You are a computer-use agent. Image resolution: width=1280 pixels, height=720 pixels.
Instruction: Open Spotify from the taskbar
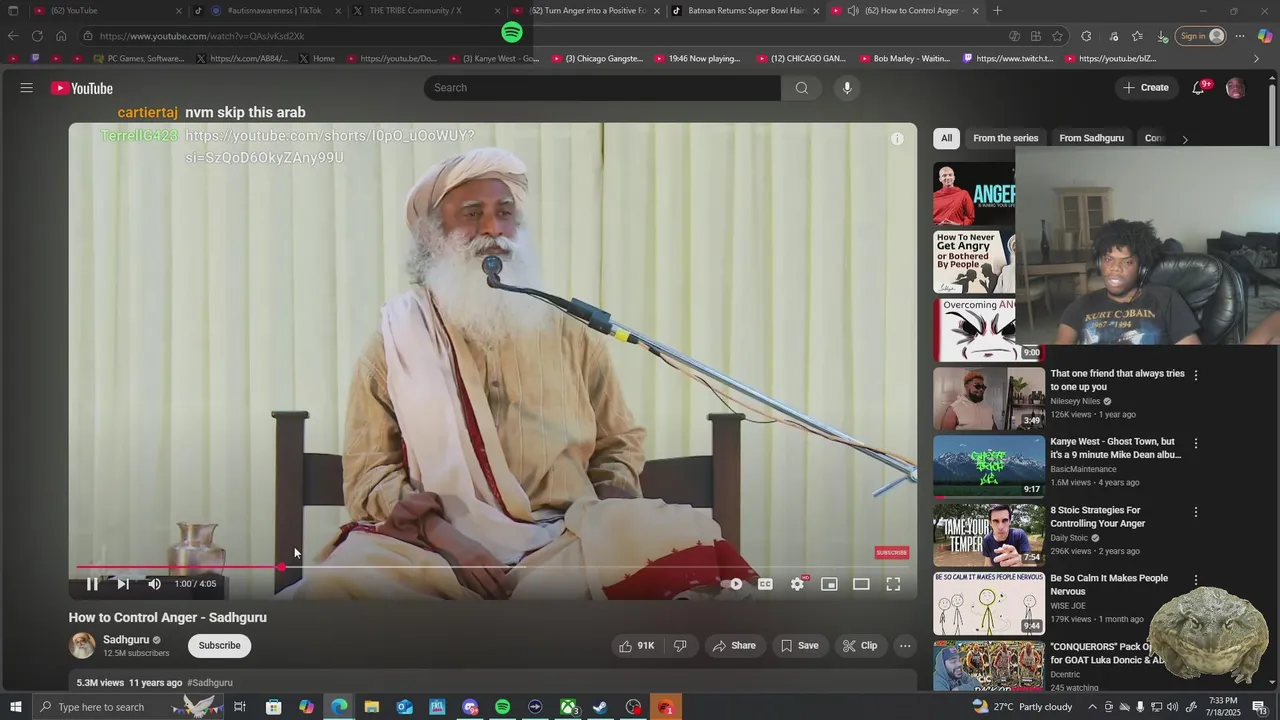tap(503, 707)
